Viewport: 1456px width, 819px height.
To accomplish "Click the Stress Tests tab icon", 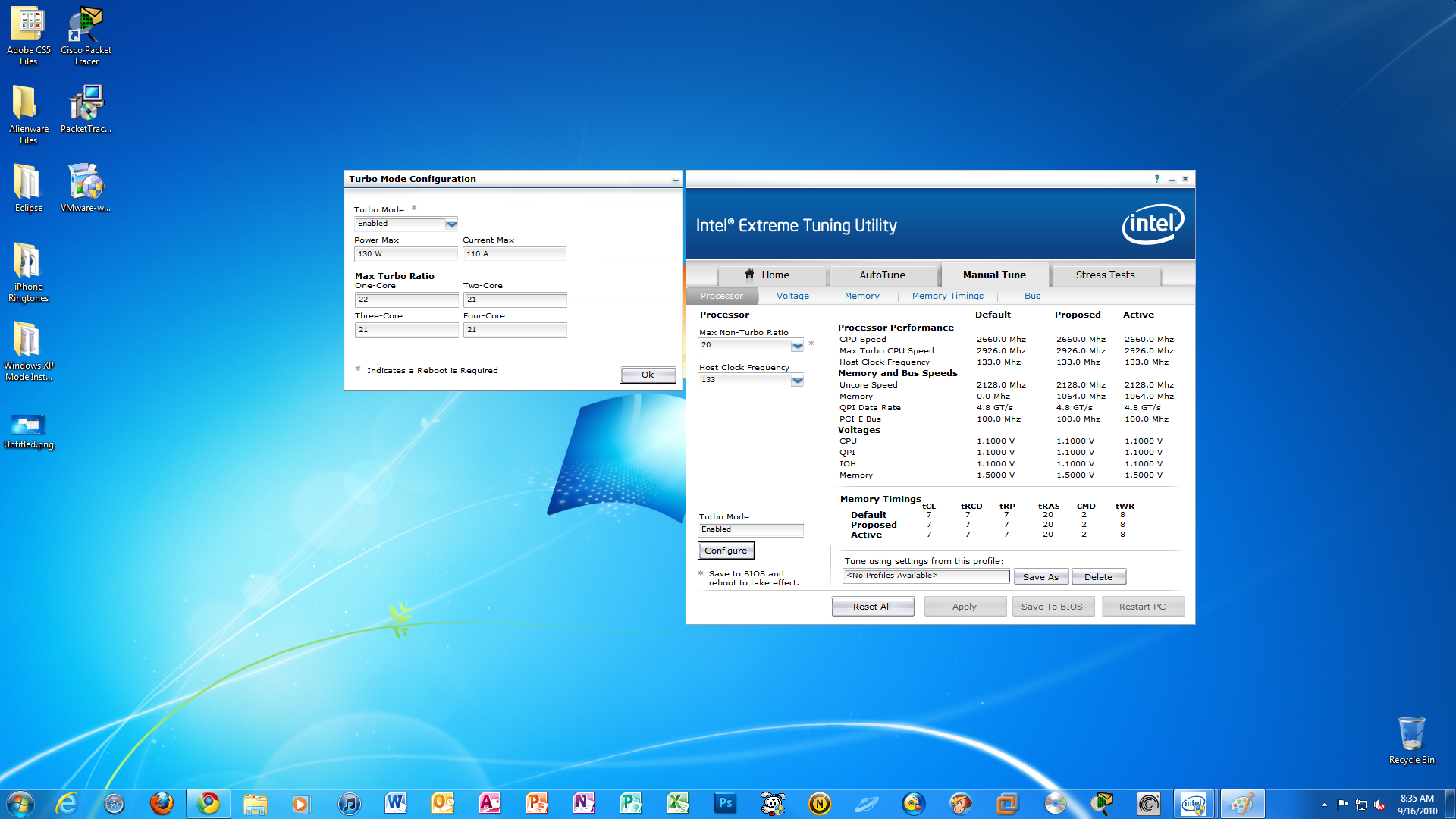I will tap(1105, 275).
